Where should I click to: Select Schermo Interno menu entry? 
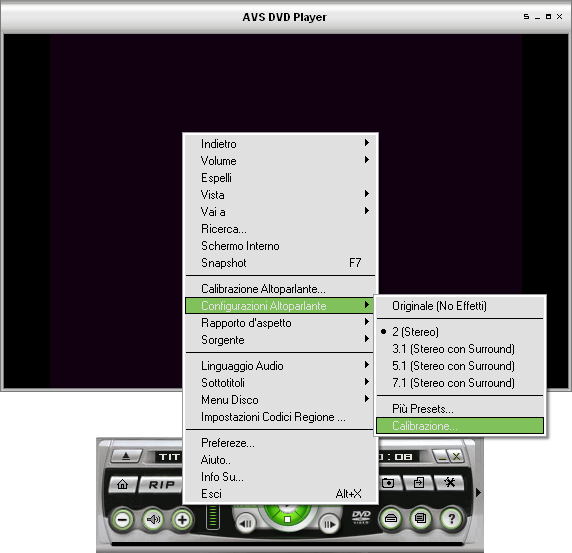pyautogui.click(x=280, y=246)
